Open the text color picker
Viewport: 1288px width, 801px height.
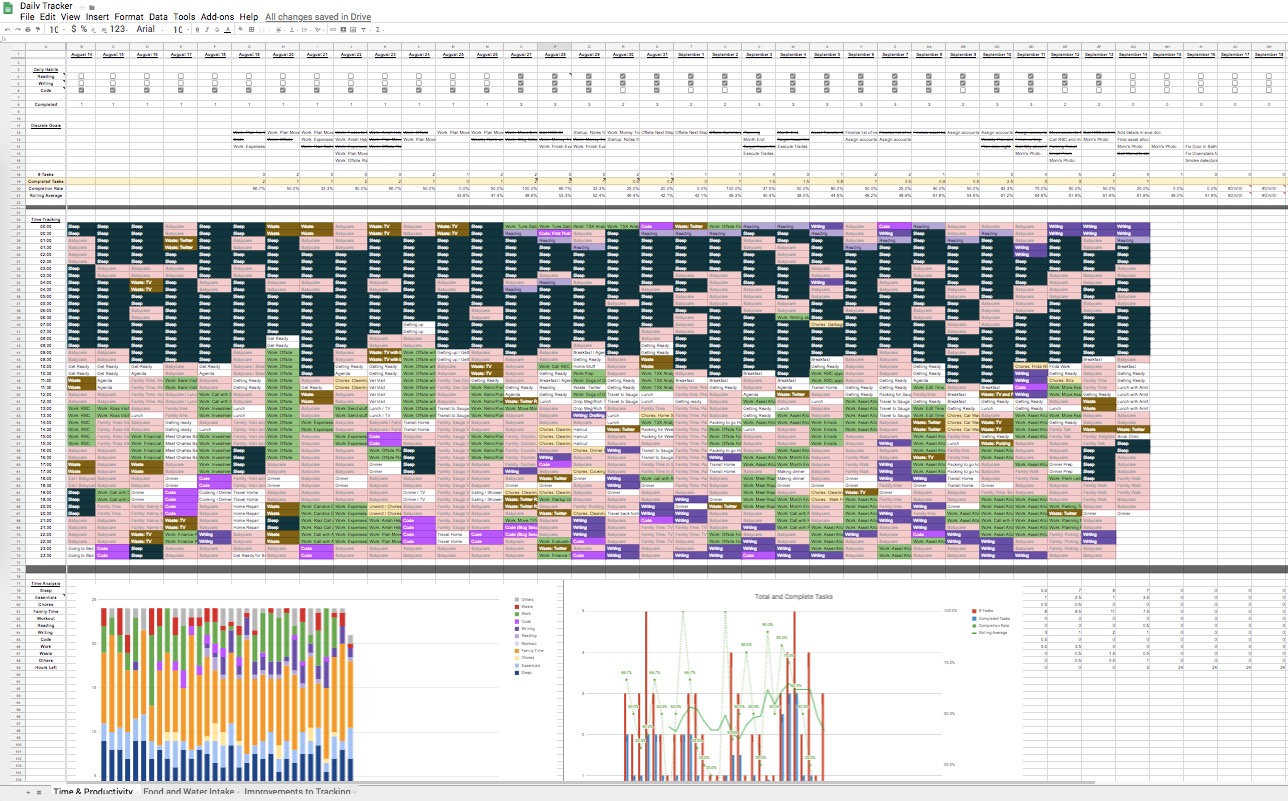(x=228, y=30)
